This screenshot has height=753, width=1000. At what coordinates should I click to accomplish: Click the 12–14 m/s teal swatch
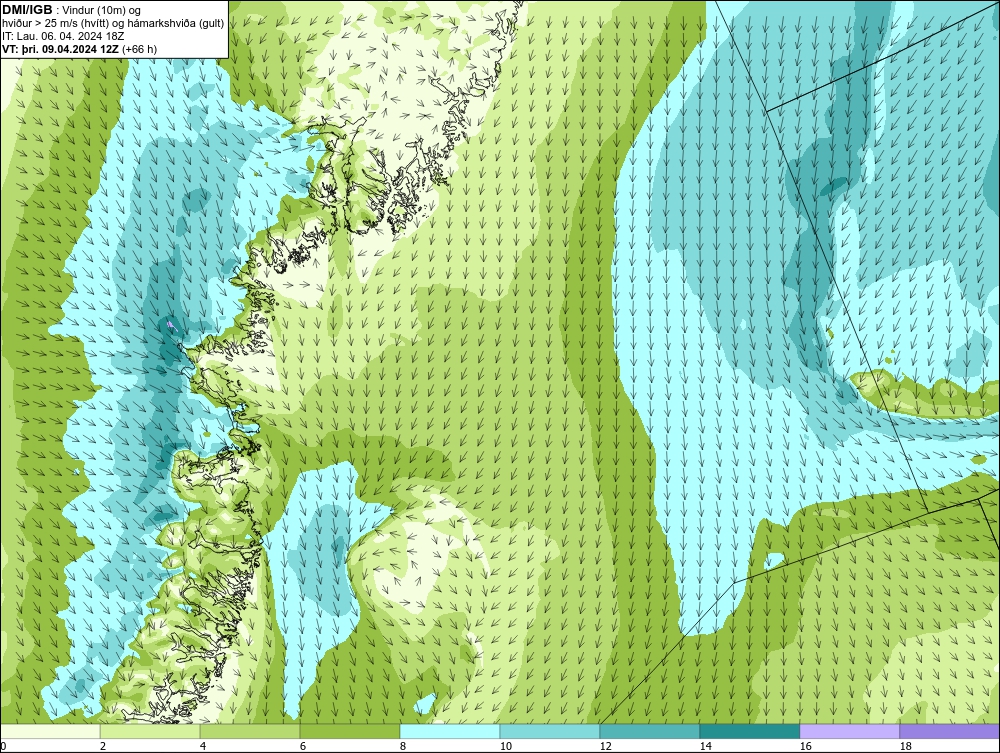pyautogui.click(x=649, y=731)
